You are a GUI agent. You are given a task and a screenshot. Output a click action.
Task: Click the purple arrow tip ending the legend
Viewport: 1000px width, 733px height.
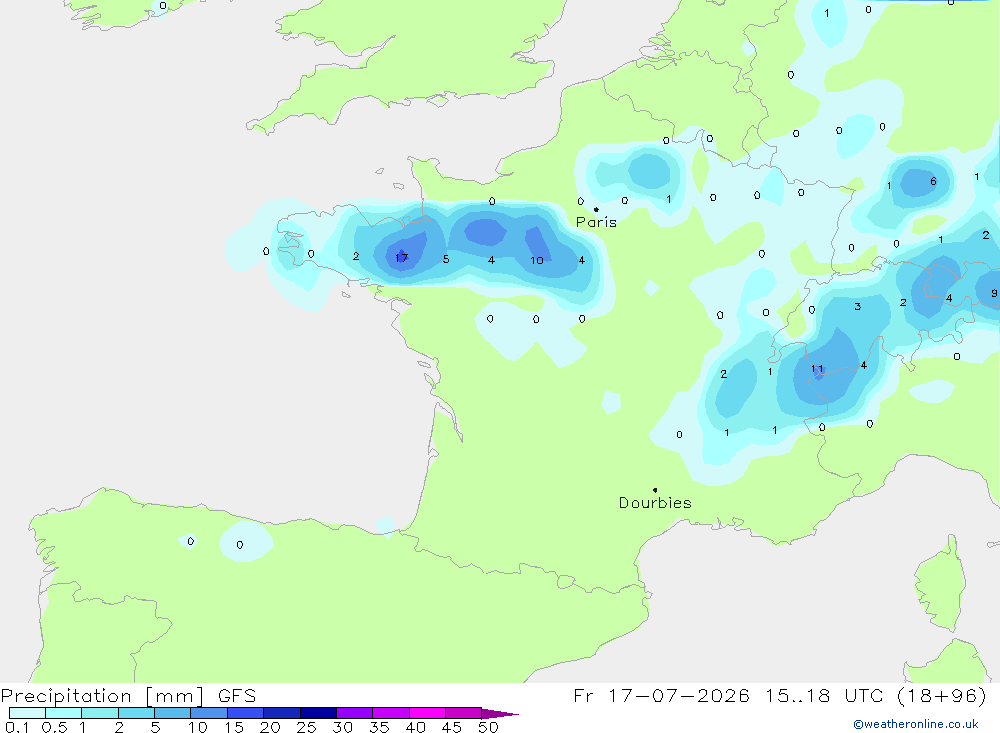pos(500,714)
